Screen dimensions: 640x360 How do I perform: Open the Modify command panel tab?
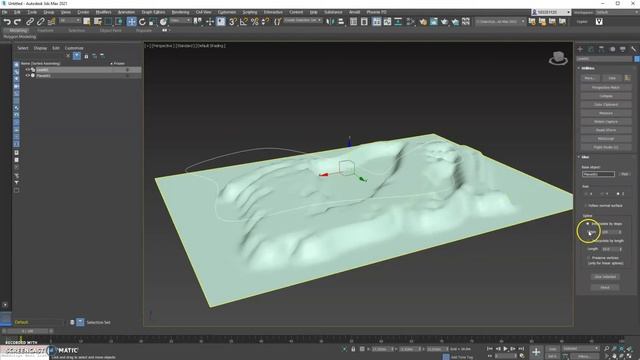tap(591, 49)
